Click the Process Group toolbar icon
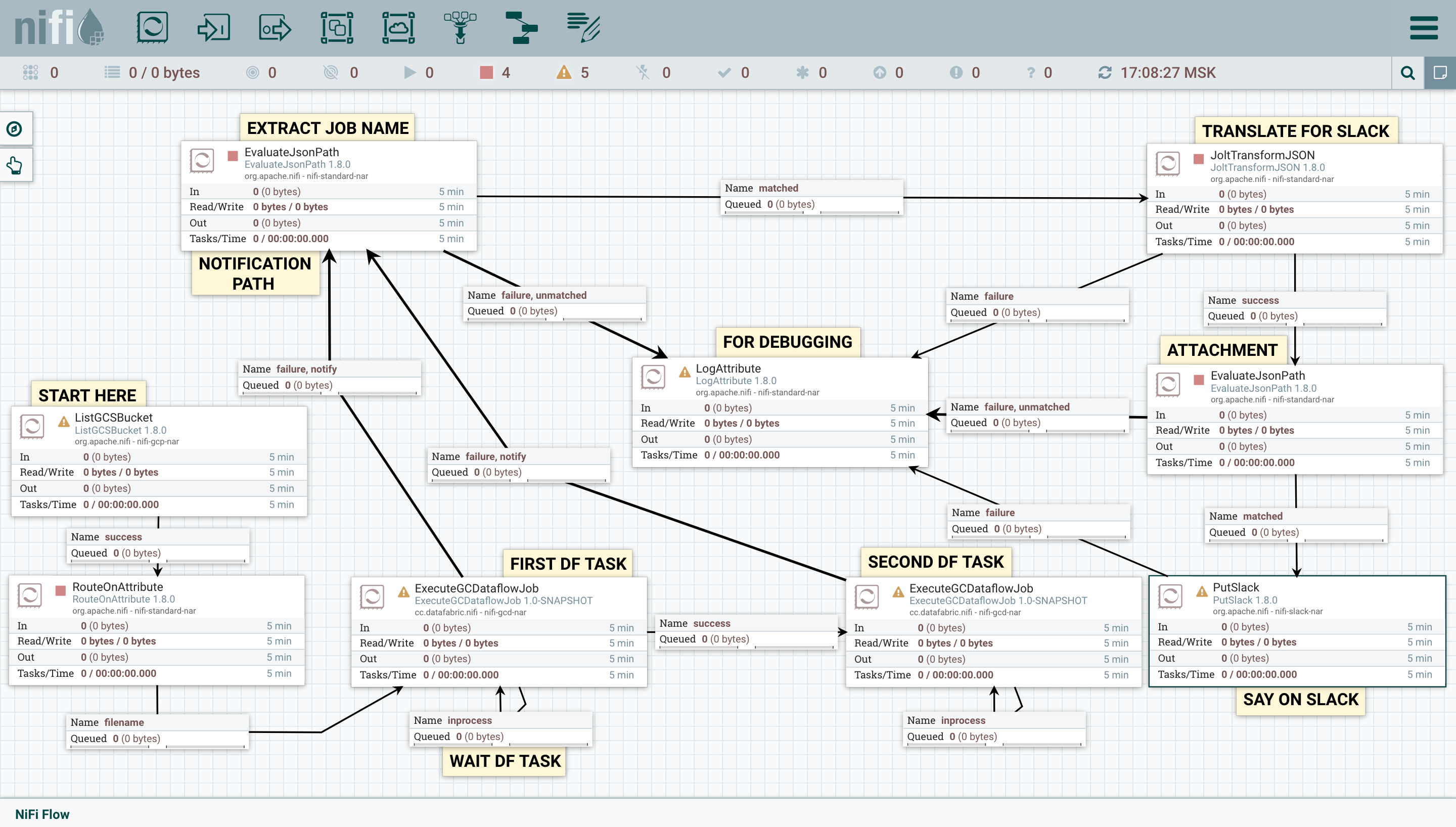1456x827 pixels. click(337, 27)
